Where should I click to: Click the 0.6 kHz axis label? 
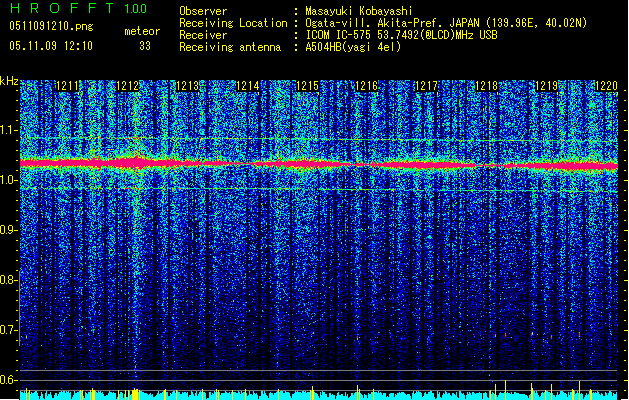(8, 380)
